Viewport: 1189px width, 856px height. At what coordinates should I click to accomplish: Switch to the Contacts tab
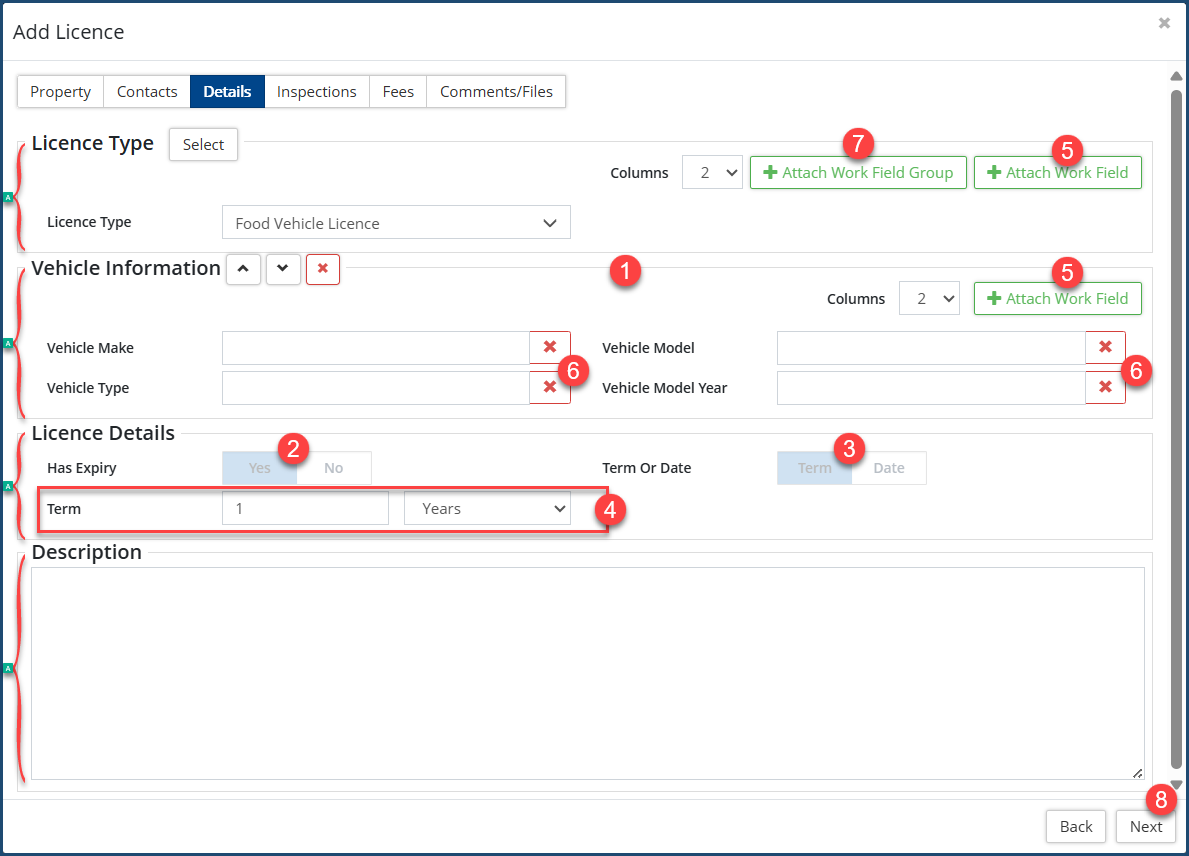click(x=147, y=92)
